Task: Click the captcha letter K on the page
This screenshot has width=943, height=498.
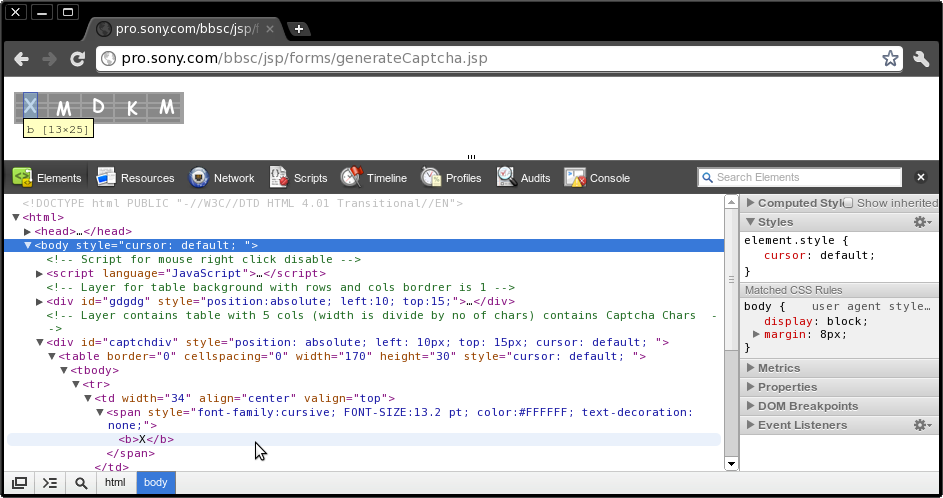Action: 132,108
